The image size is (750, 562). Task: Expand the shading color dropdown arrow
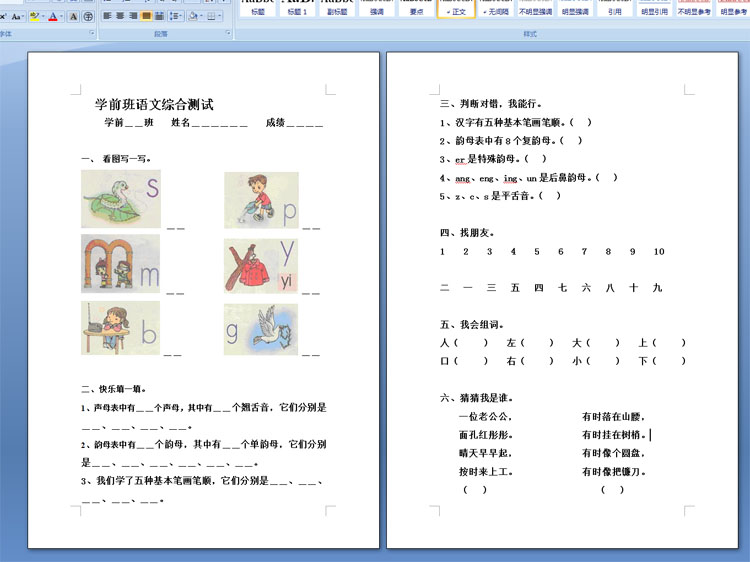click(x=202, y=16)
